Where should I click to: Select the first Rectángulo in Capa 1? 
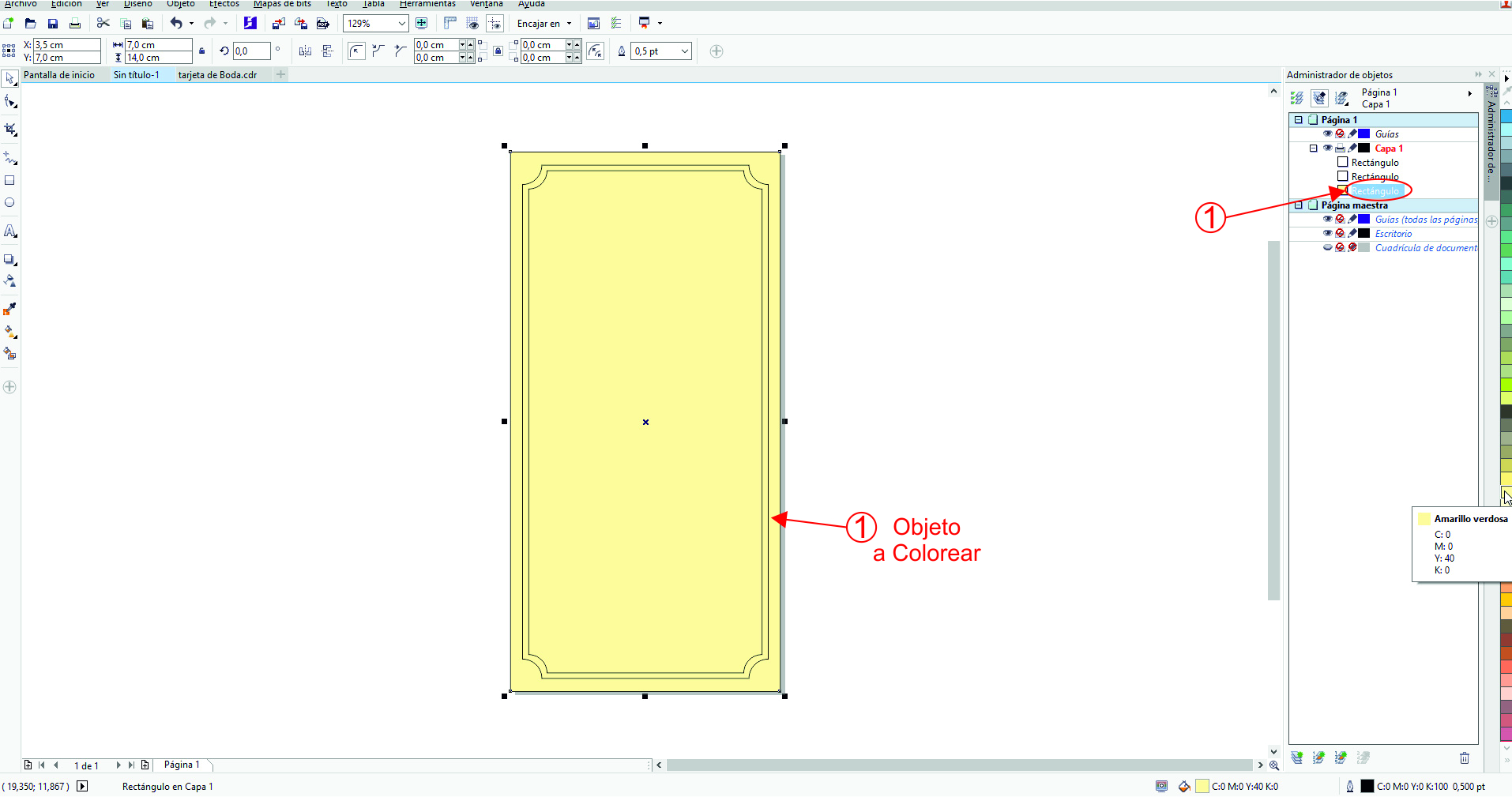click(1375, 162)
